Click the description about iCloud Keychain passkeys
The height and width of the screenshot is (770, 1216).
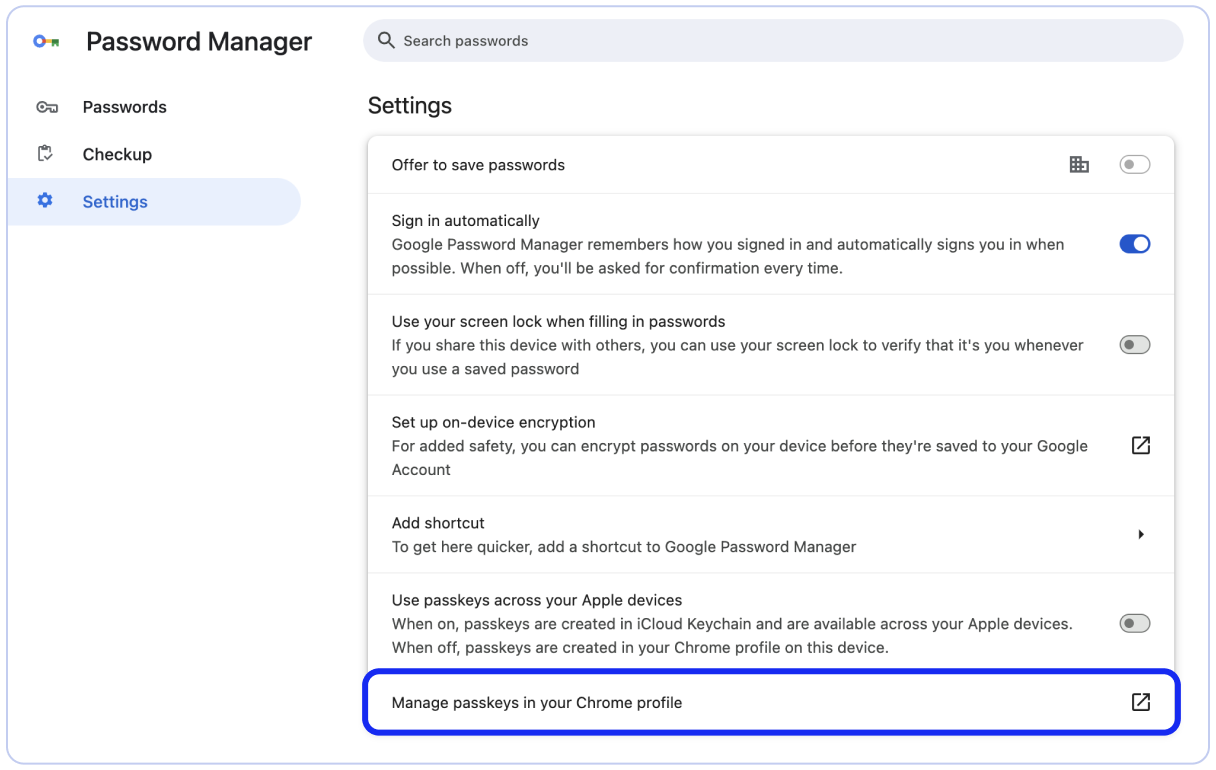click(x=732, y=636)
